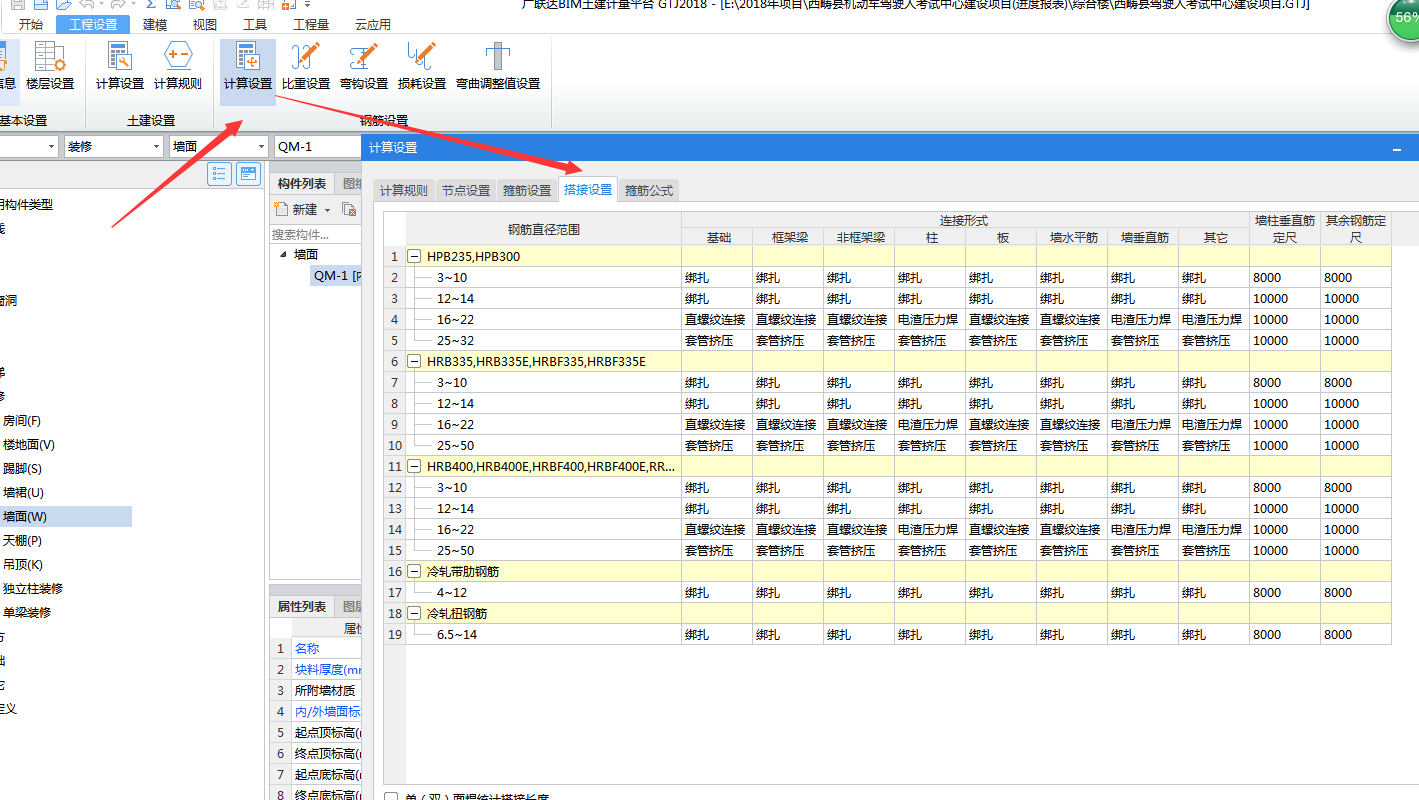
Task: Open the 箍筋公式 tab
Action: click(649, 190)
